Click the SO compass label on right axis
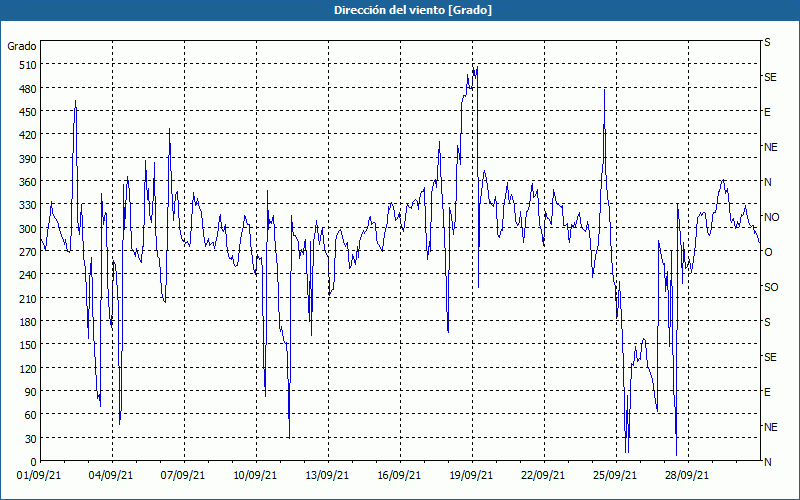Screen dimensions: 800x500 pyautogui.click(x=771, y=287)
